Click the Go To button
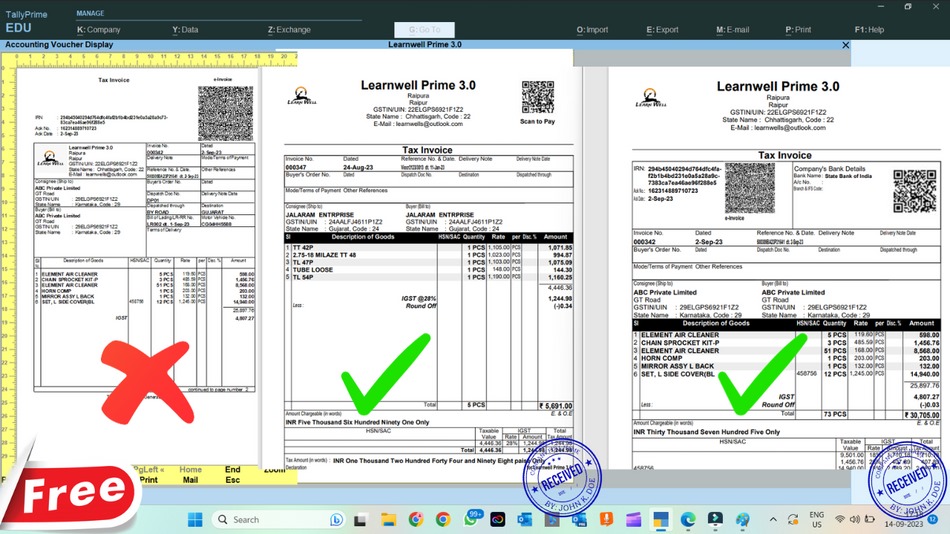950x534 pixels. click(424, 30)
